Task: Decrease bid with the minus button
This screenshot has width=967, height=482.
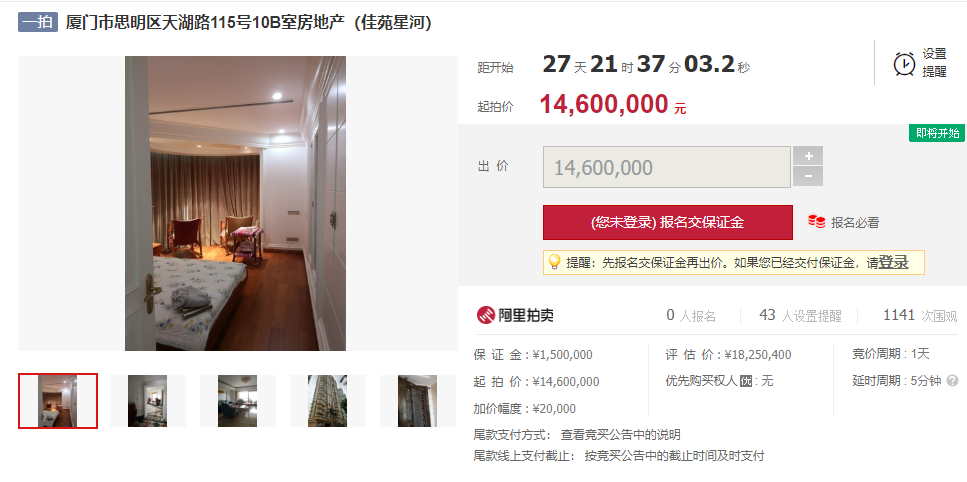Action: coord(808,176)
